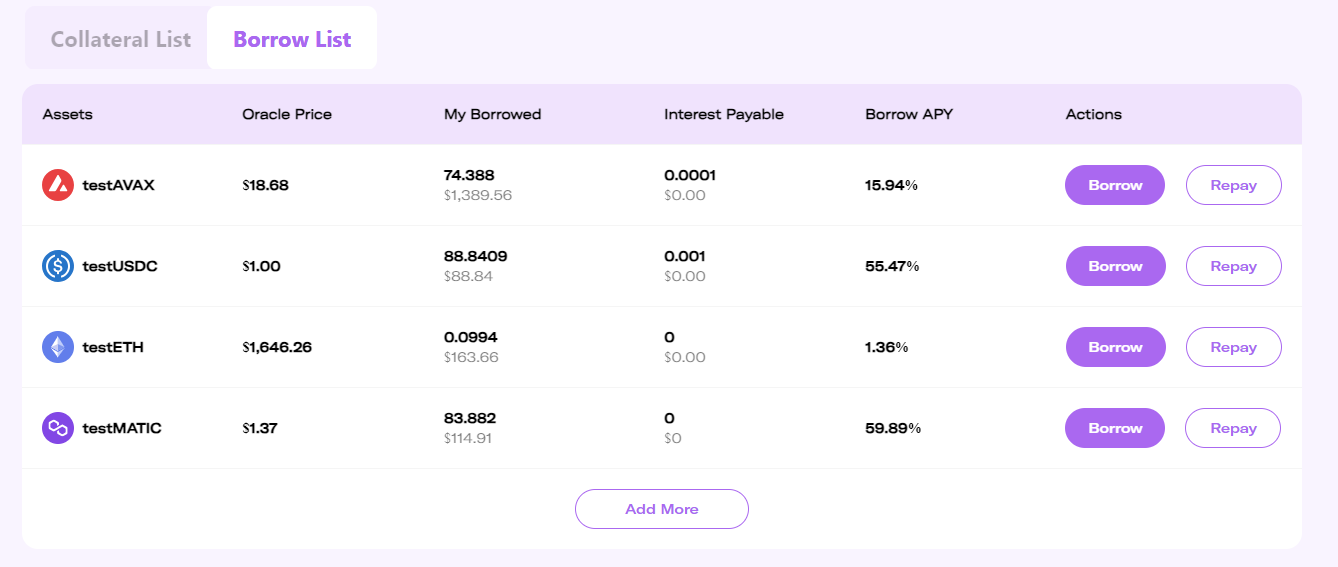The image size is (1338, 567).
Task: Switch to the Collateral List tab
Action: click(x=120, y=39)
